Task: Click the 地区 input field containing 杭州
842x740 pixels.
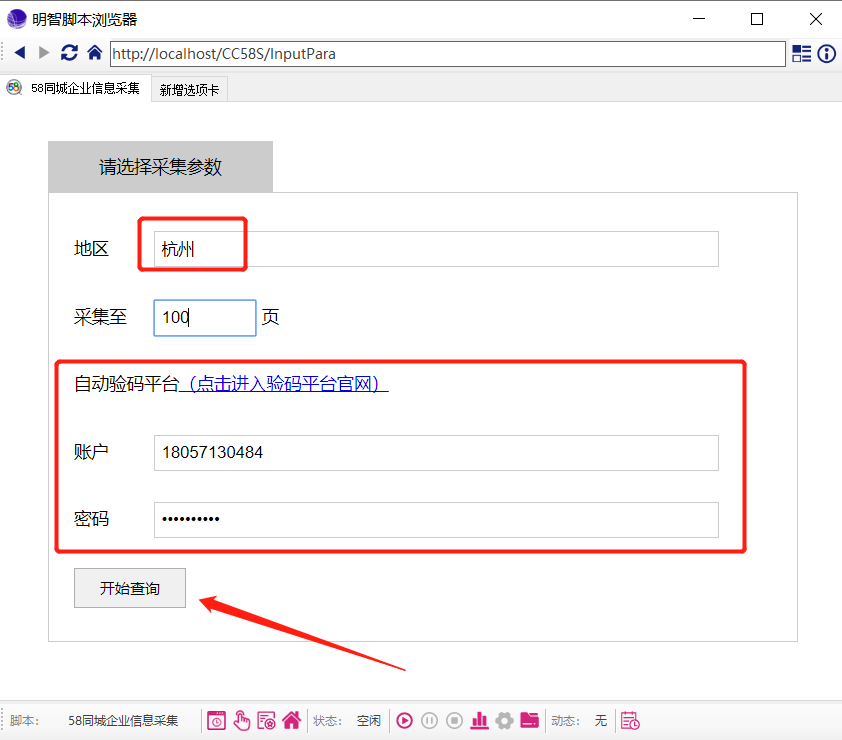Action: [436, 249]
